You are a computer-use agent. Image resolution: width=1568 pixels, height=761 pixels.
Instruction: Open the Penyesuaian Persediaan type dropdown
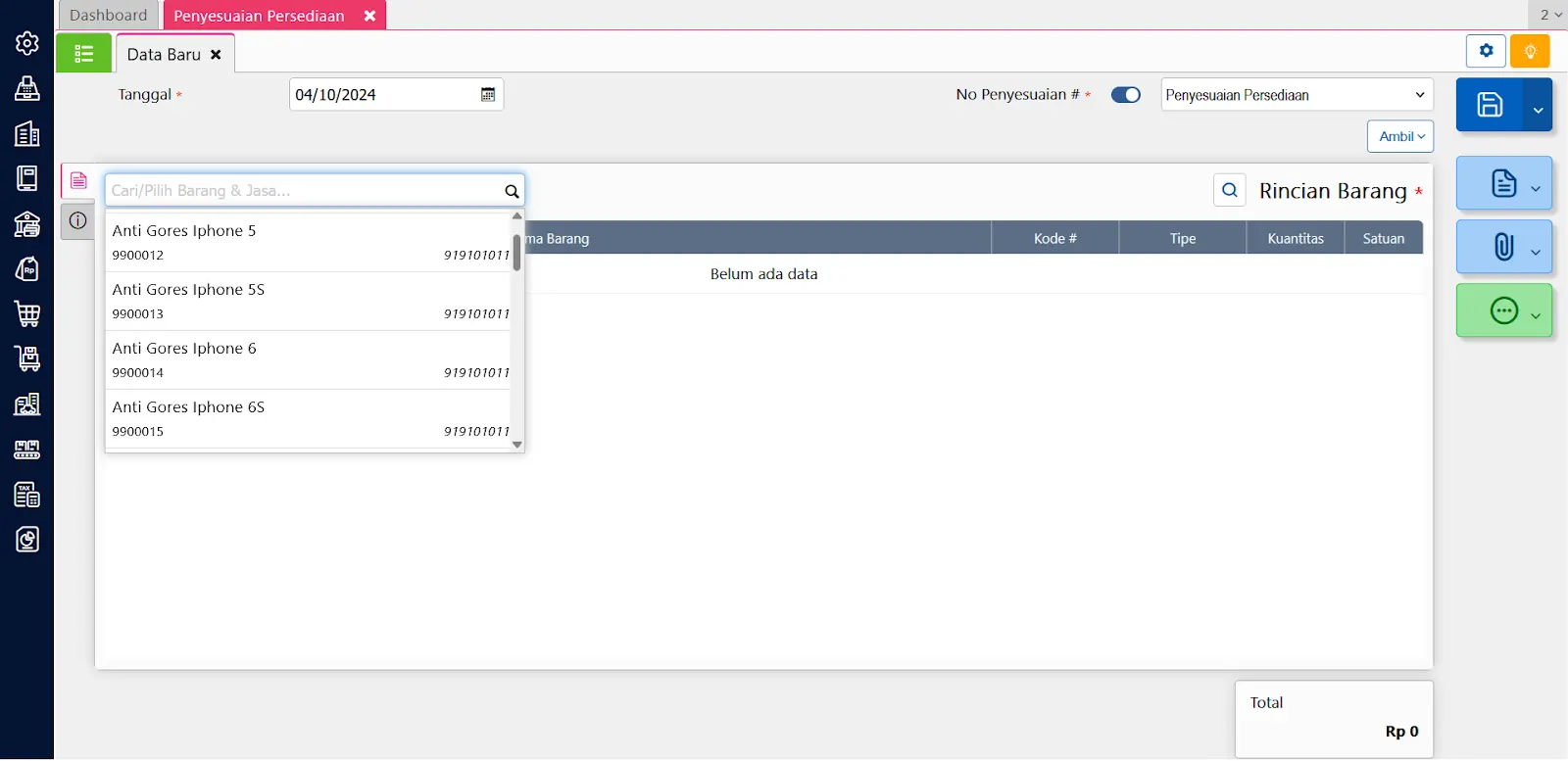click(1296, 95)
